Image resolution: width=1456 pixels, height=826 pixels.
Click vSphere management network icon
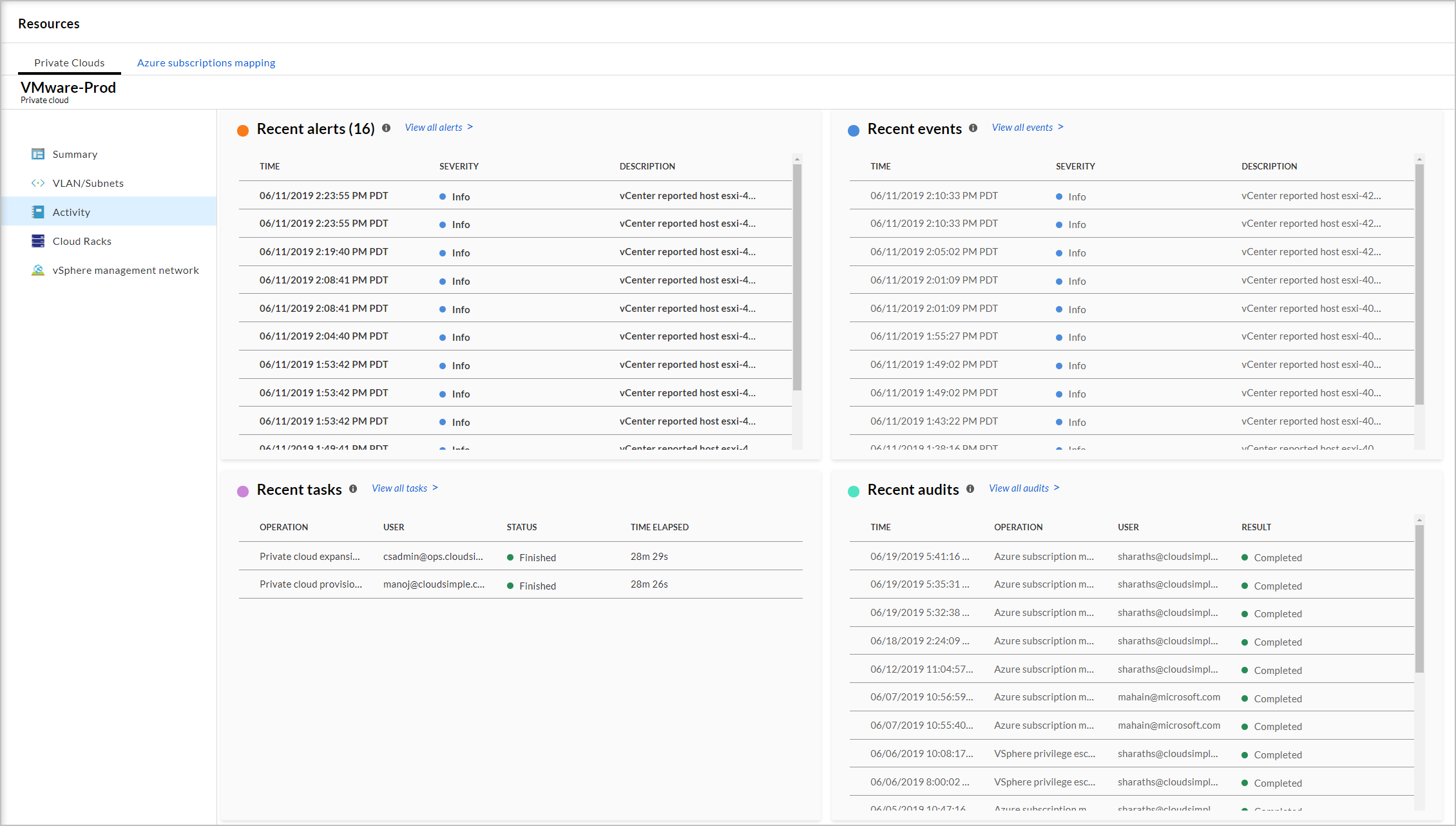[x=38, y=270]
